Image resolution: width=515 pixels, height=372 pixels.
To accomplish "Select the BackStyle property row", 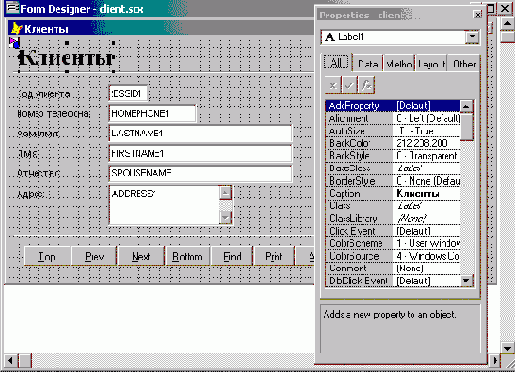I will 393,156.
